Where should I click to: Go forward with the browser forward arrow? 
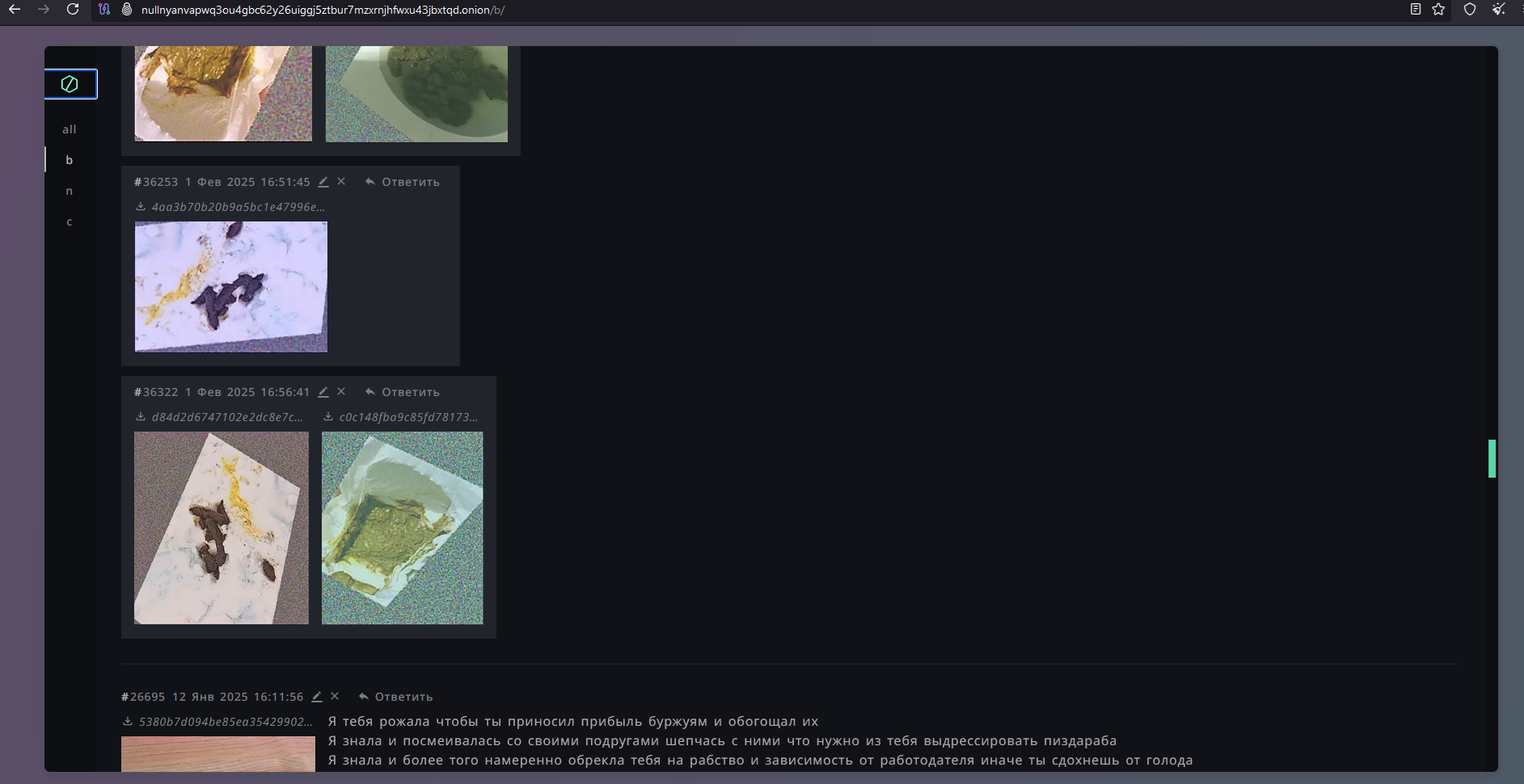[x=44, y=10]
